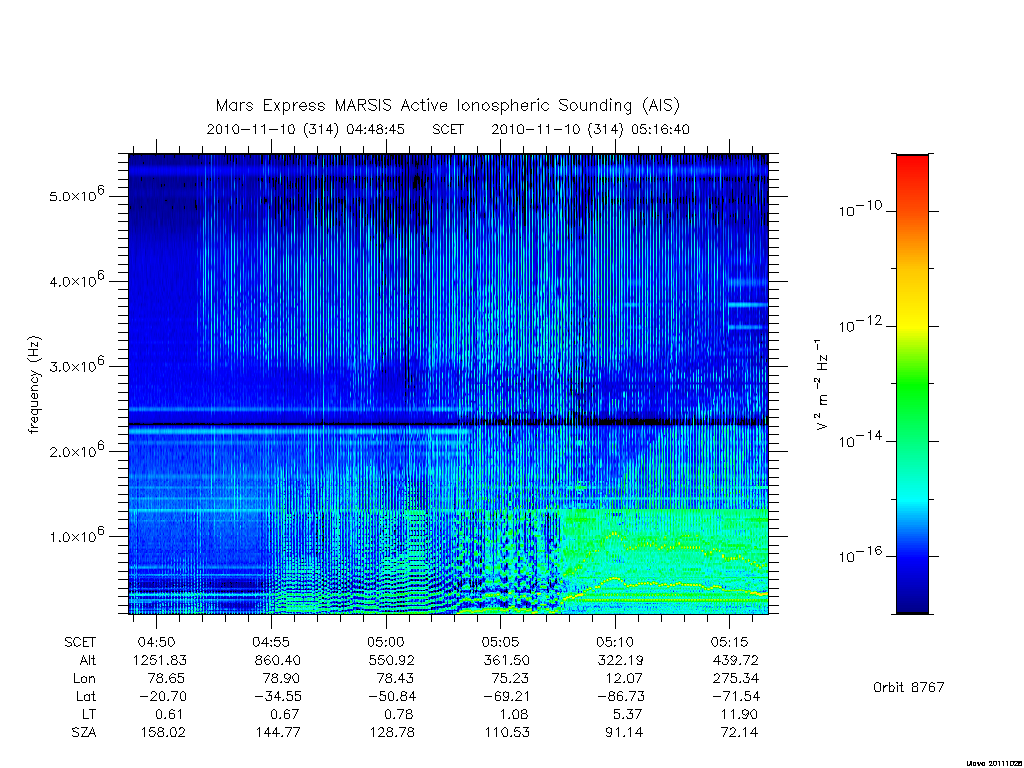
Task: Click the 2.0×10^6 frequency tick label
Action: click(76, 450)
